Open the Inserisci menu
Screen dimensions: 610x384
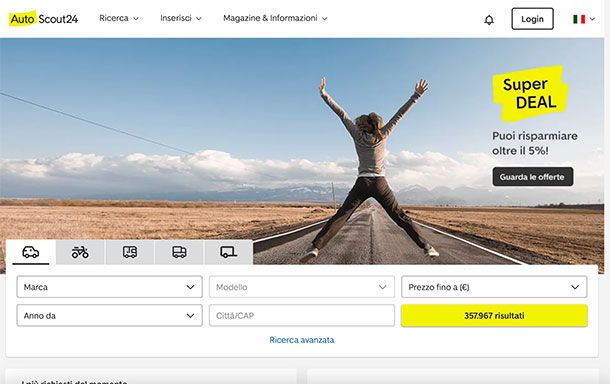coord(181,18)
